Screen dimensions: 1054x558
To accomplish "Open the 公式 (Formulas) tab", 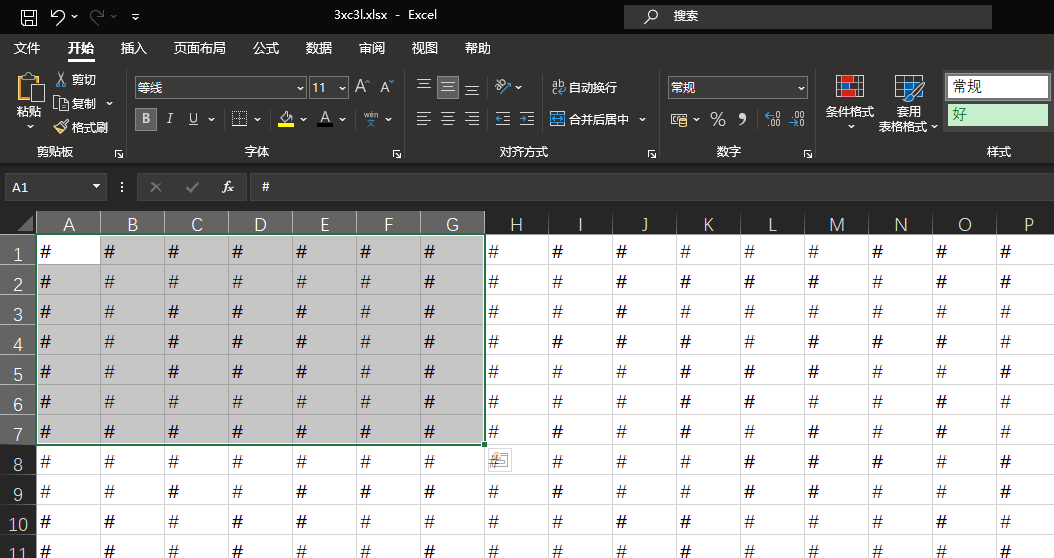I will coord(266,48).
